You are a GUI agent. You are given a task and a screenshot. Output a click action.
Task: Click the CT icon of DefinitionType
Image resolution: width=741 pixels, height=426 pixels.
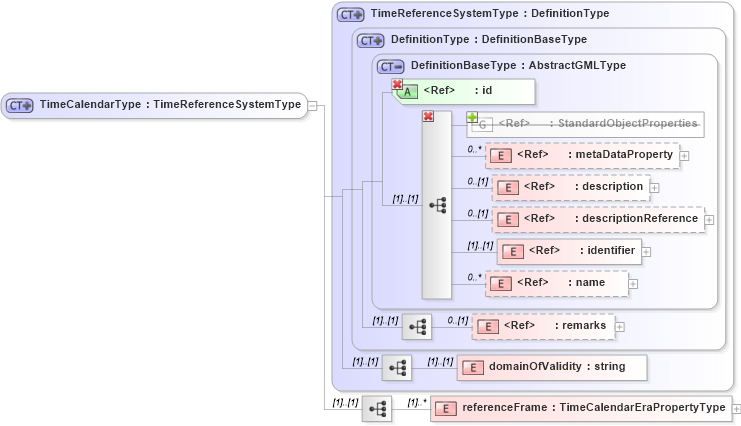370,41
